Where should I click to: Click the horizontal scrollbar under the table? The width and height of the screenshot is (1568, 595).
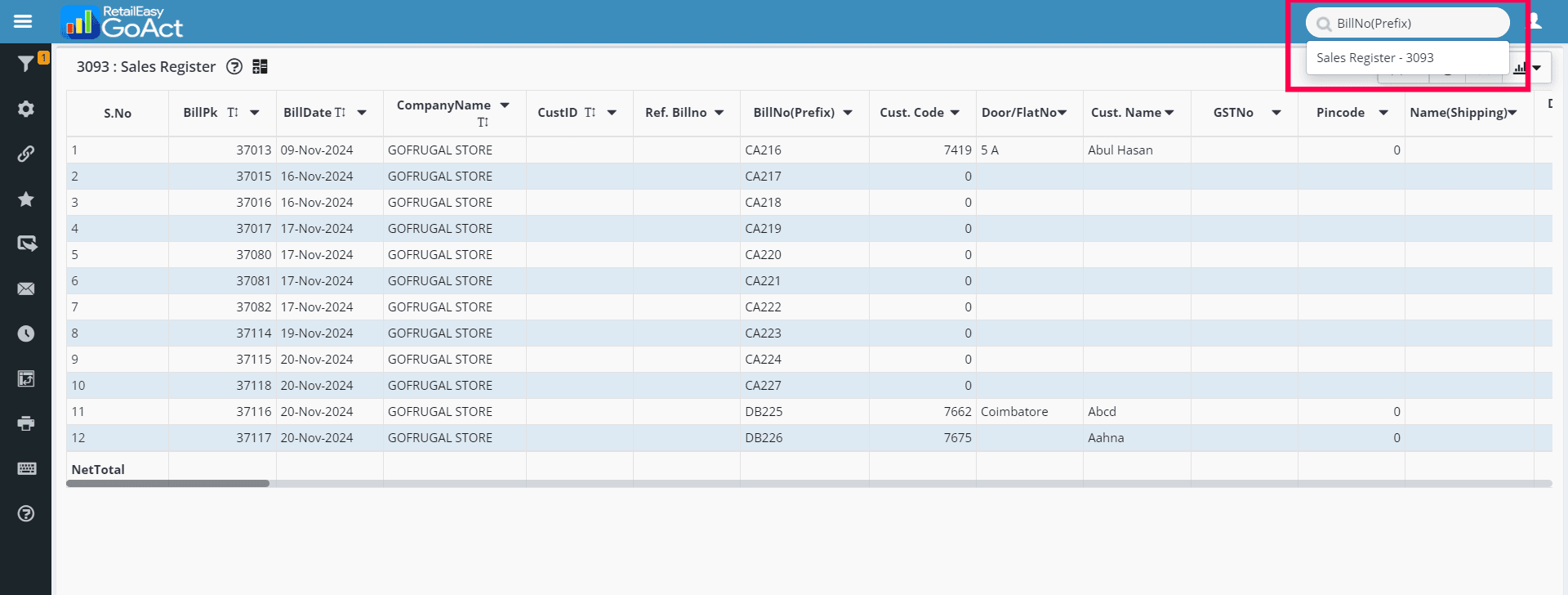tap(167, 484)
